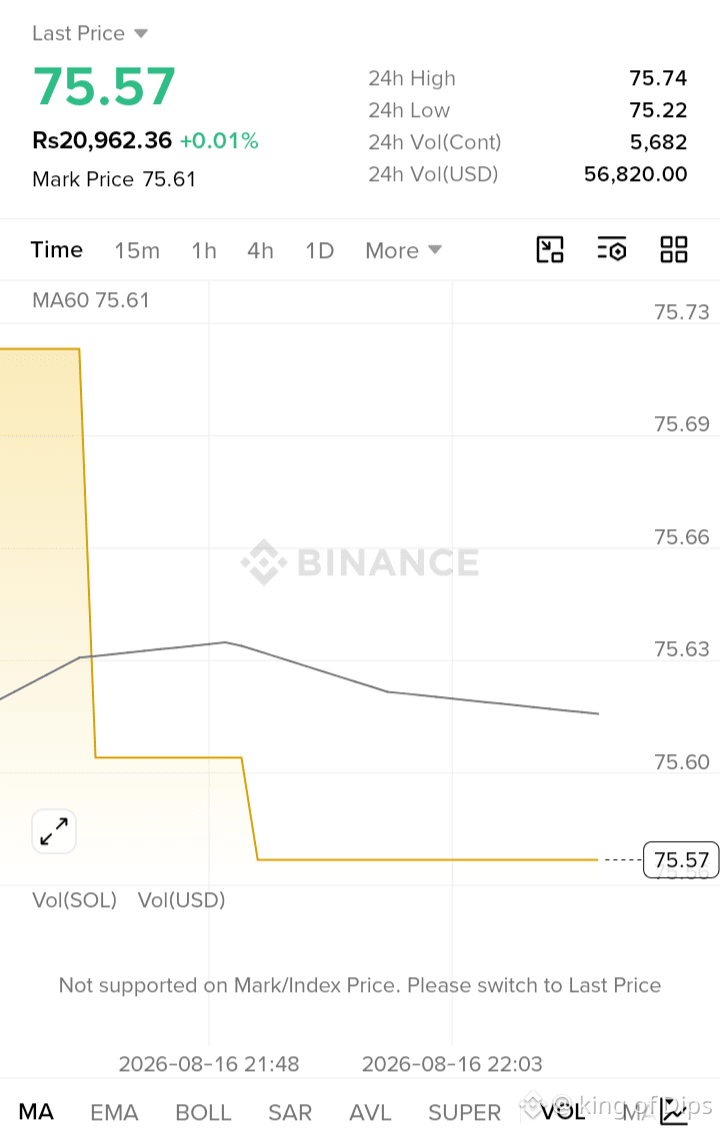Click the Binance logo watermark

[360, 562]
